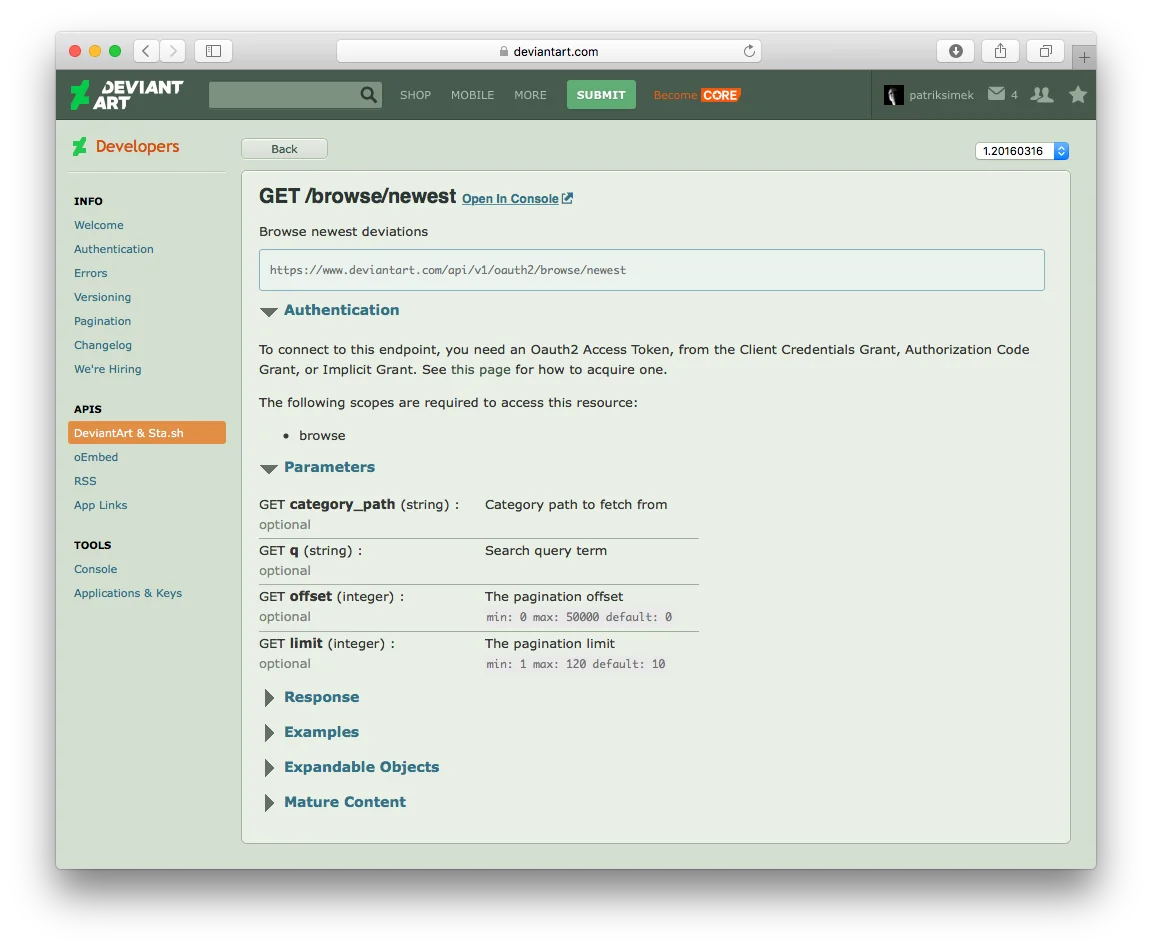Open the Changelog sidebar link
Image resolution: width=1152 pixels, height=949 pixels.
pyautogui.click(x=103, y=345)
